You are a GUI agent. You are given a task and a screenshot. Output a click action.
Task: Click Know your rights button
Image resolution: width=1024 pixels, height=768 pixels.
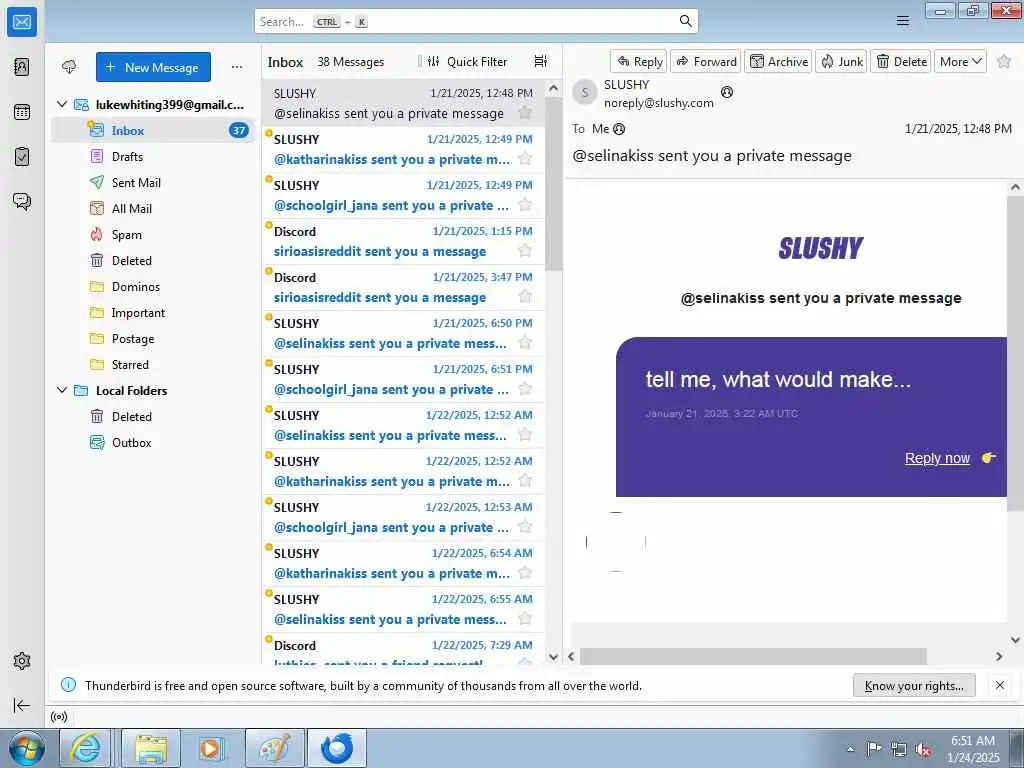point(914,685)
